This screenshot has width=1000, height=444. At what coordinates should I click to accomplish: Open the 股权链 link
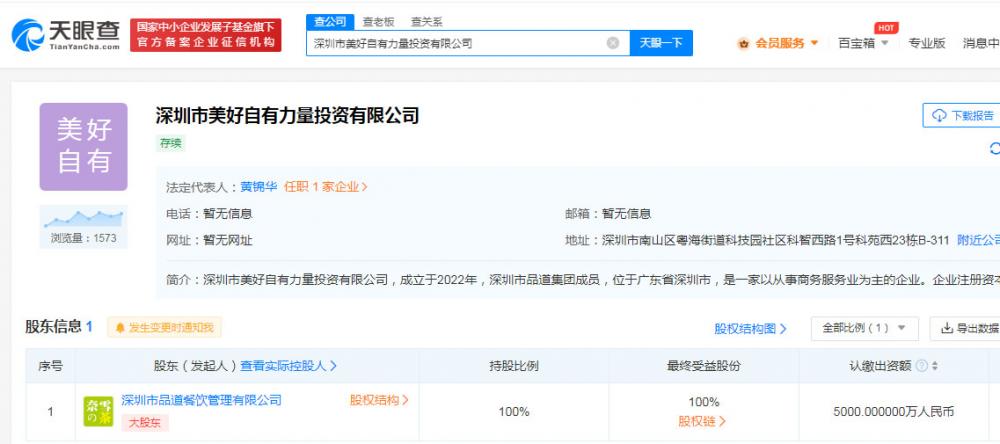coord(702,422)
